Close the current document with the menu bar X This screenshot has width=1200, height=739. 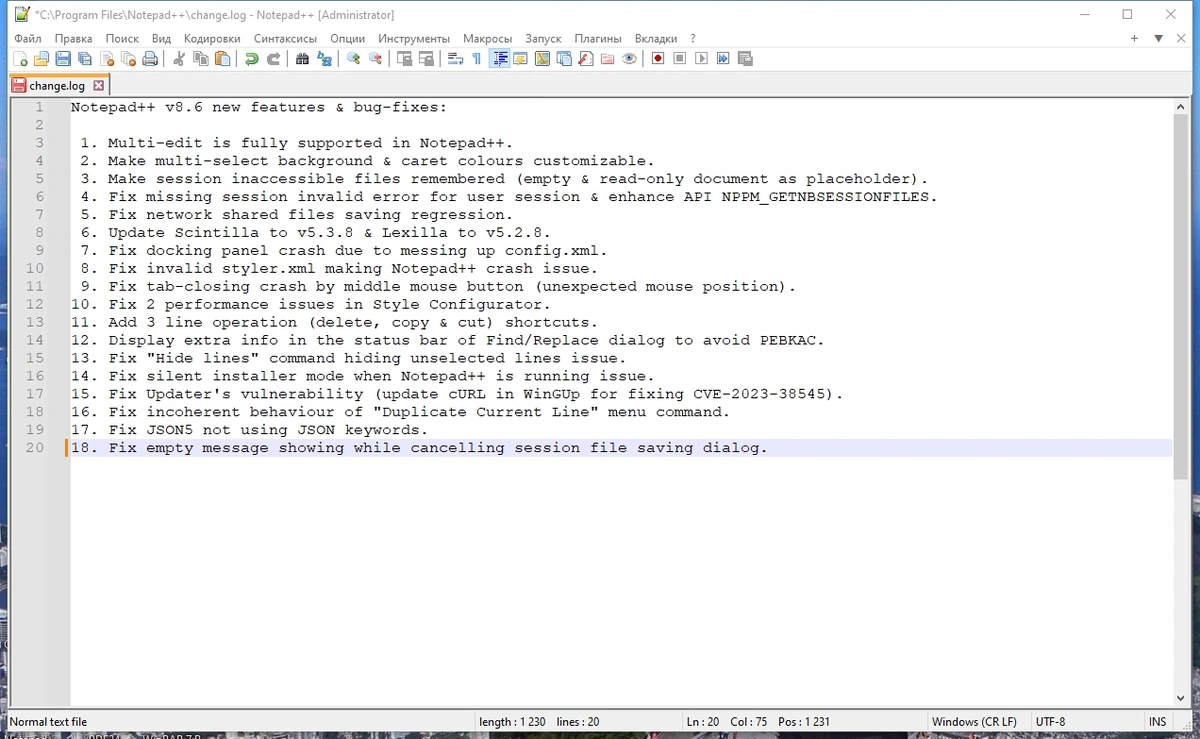[1182, 38]
